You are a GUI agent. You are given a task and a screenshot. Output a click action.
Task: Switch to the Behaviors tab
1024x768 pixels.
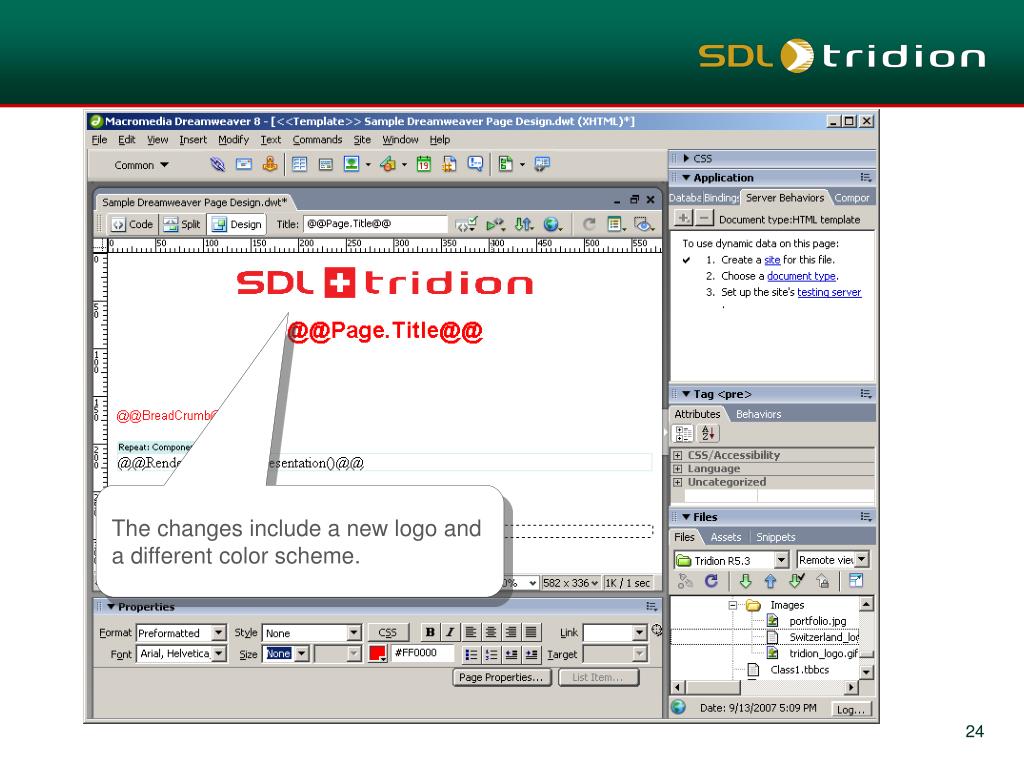pos(758,414)
